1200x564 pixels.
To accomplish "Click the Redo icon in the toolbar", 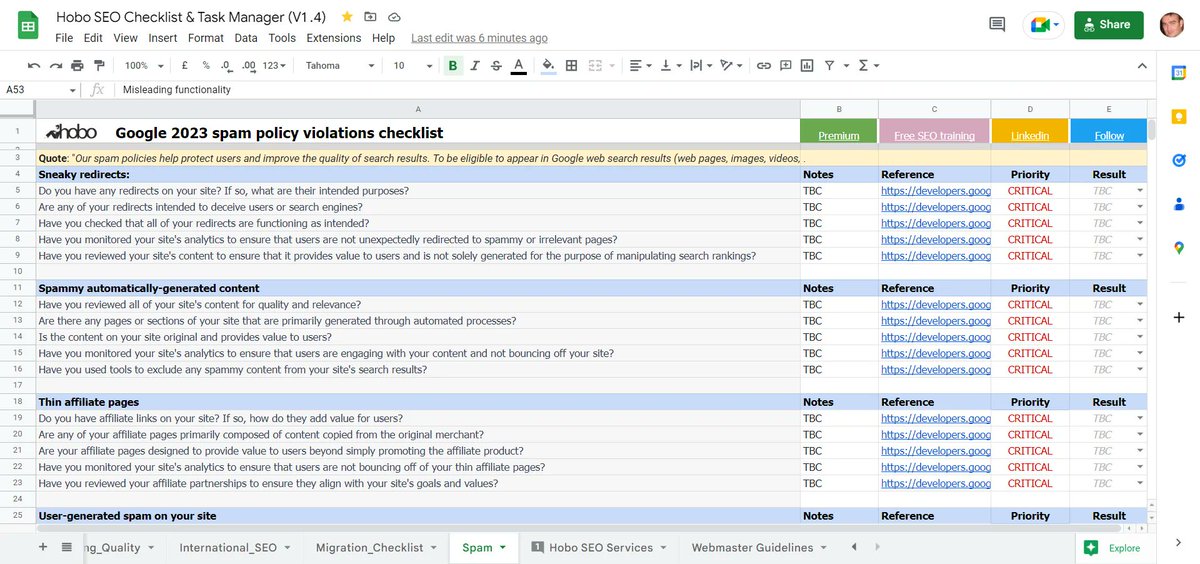I will click(56, 66).
